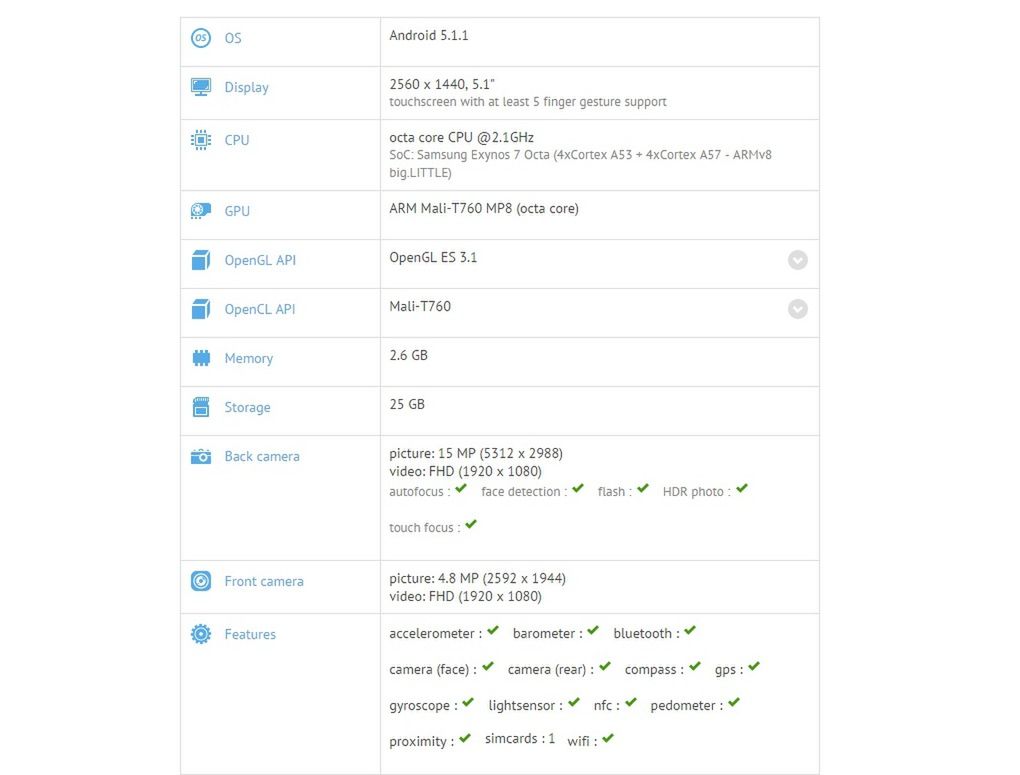Click the OpenCL API books icon

pos(200,307)
